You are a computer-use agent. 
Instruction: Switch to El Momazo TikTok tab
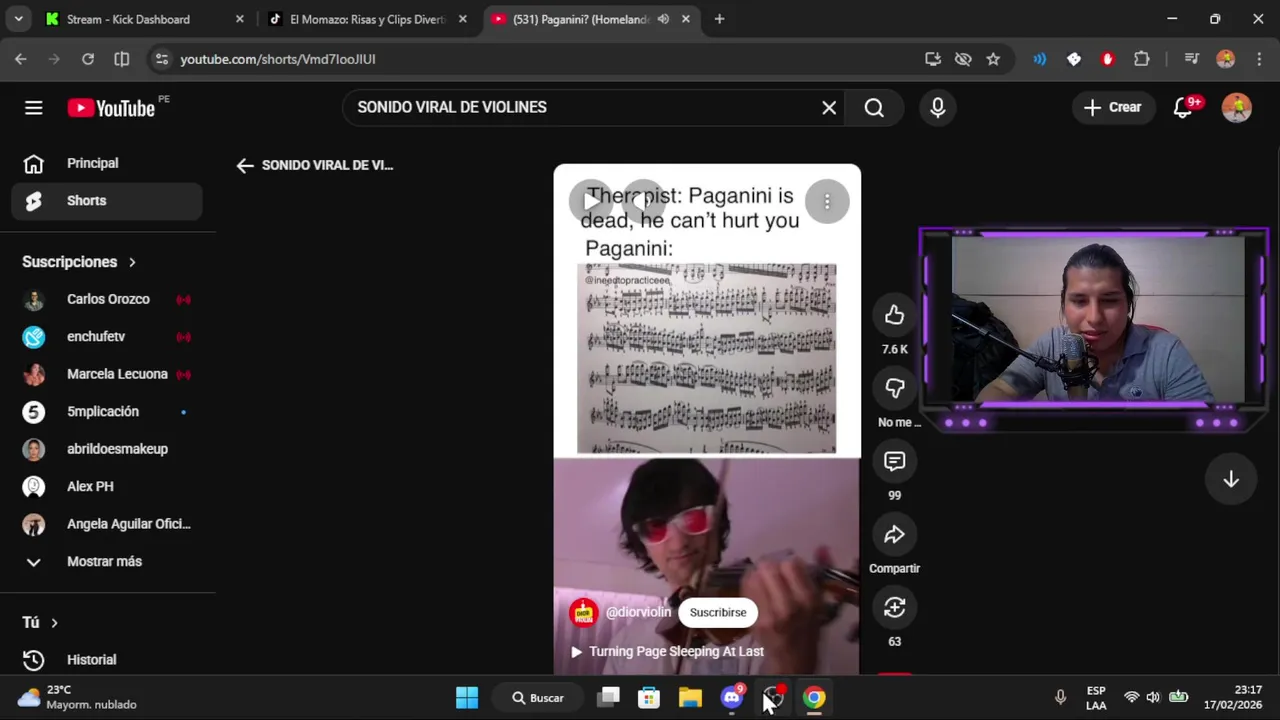(x=366, y=19)
